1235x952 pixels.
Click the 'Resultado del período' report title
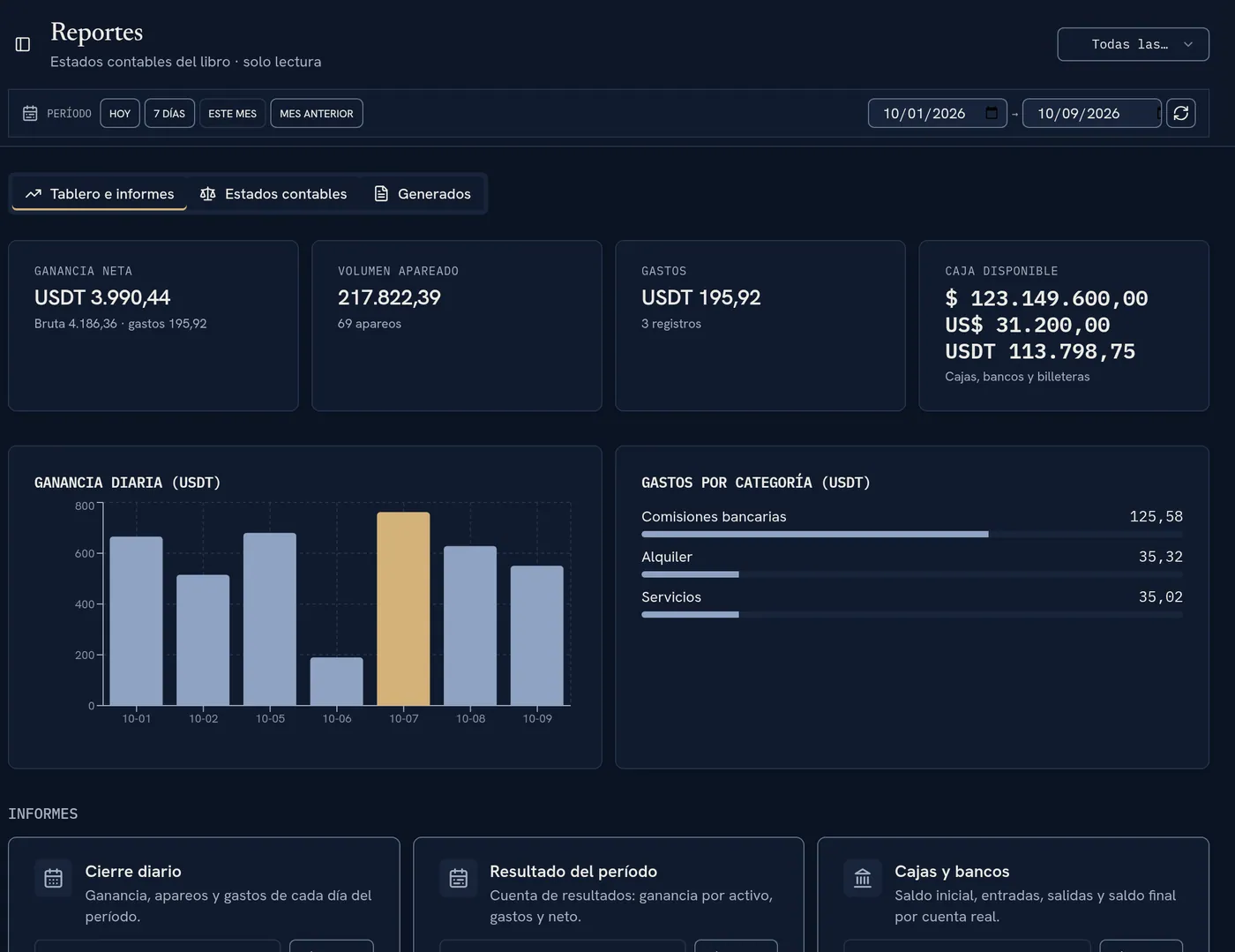point(573,871)
